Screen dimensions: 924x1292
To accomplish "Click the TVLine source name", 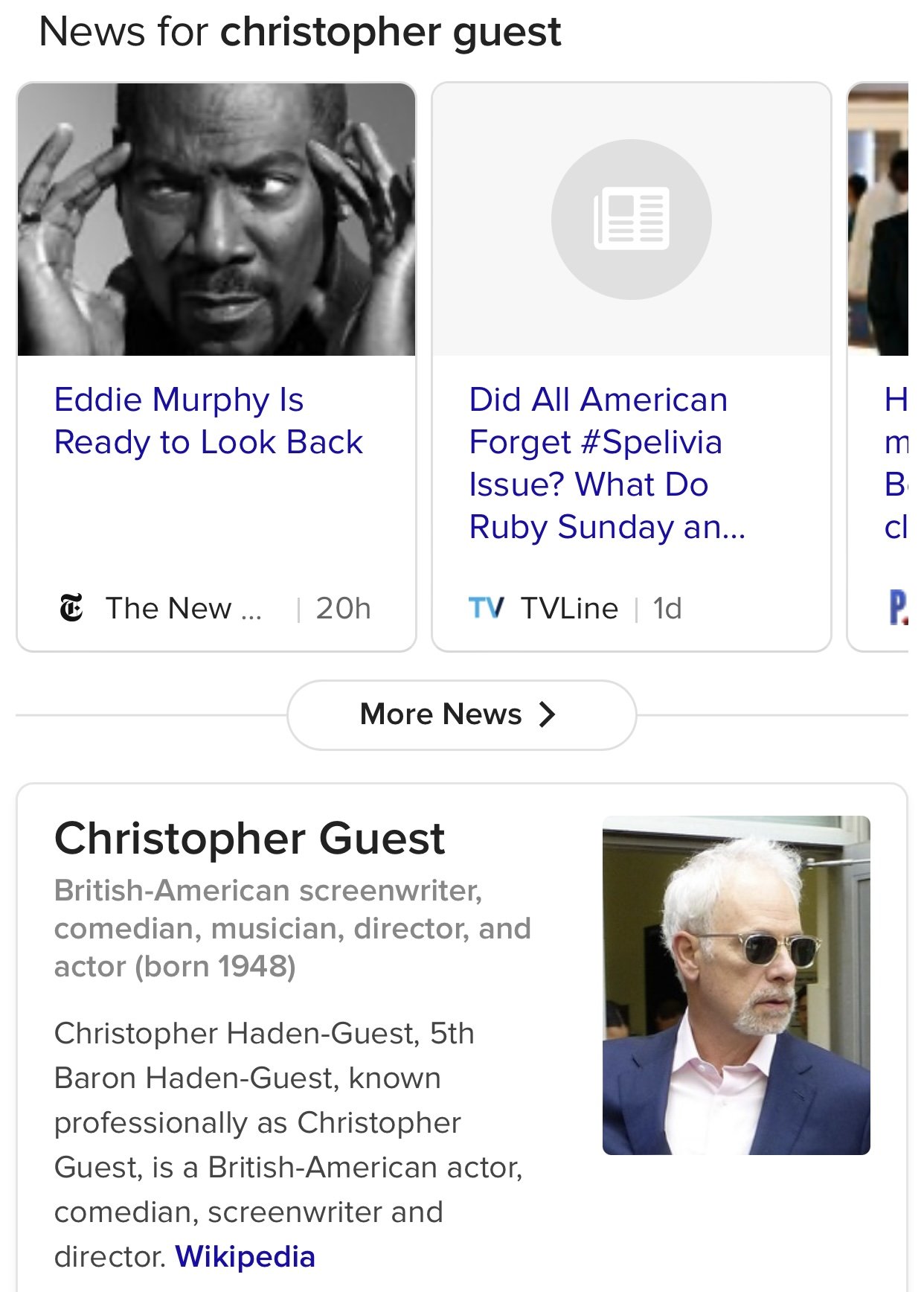I will point(569,608).
